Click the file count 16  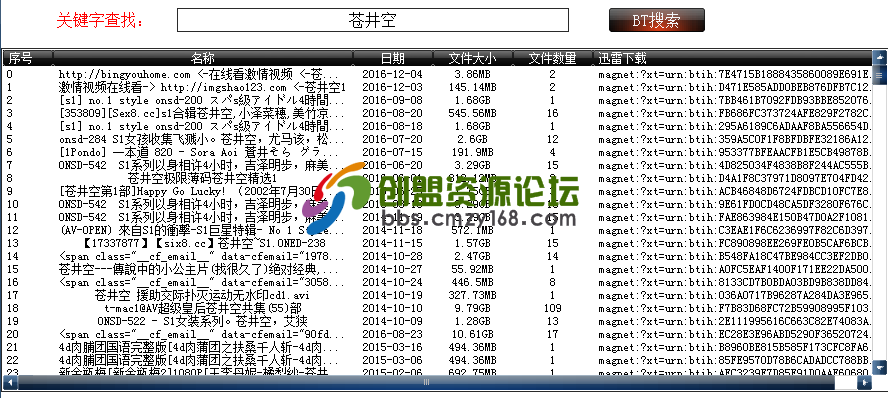point(552,113)
